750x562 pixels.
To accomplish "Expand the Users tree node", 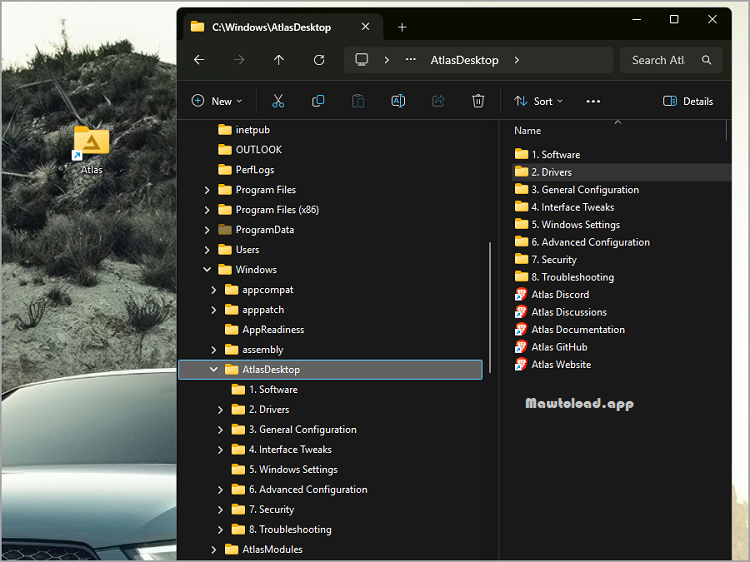I will coord(207,250).
